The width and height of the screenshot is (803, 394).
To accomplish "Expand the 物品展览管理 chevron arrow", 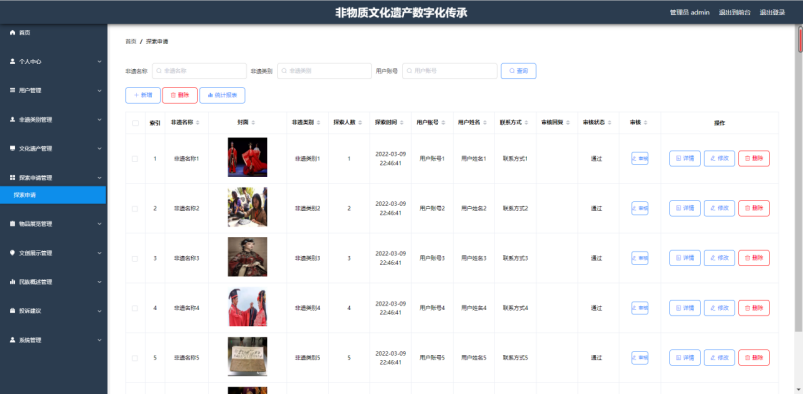I will (99, 224).
